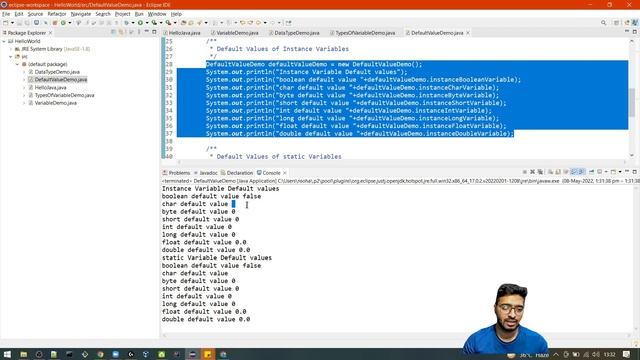
Task: Select DataTypeDemo.java in Package Explorer
Action: (57, 72)
